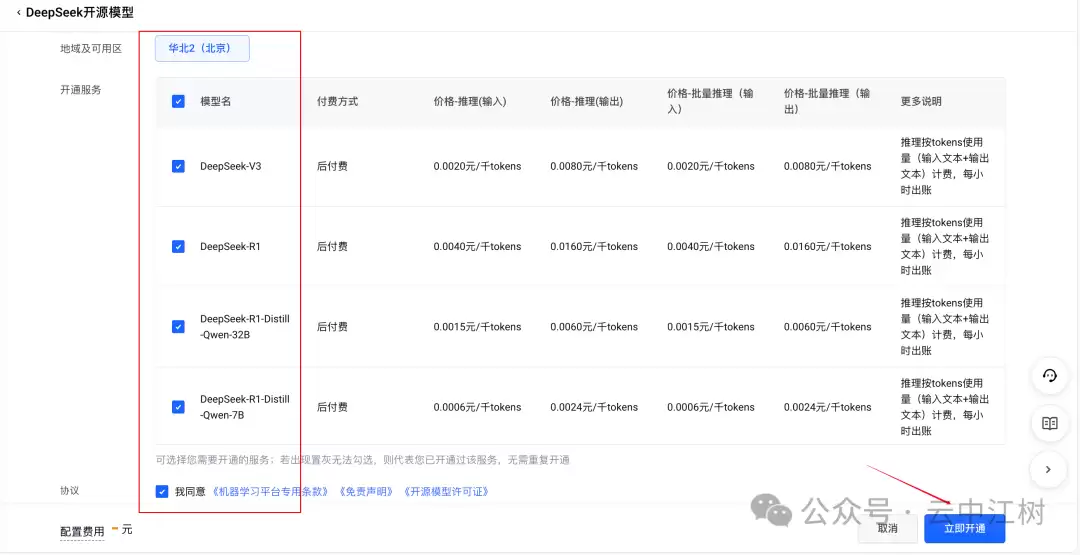This screenshot has width=1080, height=555.
Task: Open the customer service headset icon
Action: [1049, 376]
